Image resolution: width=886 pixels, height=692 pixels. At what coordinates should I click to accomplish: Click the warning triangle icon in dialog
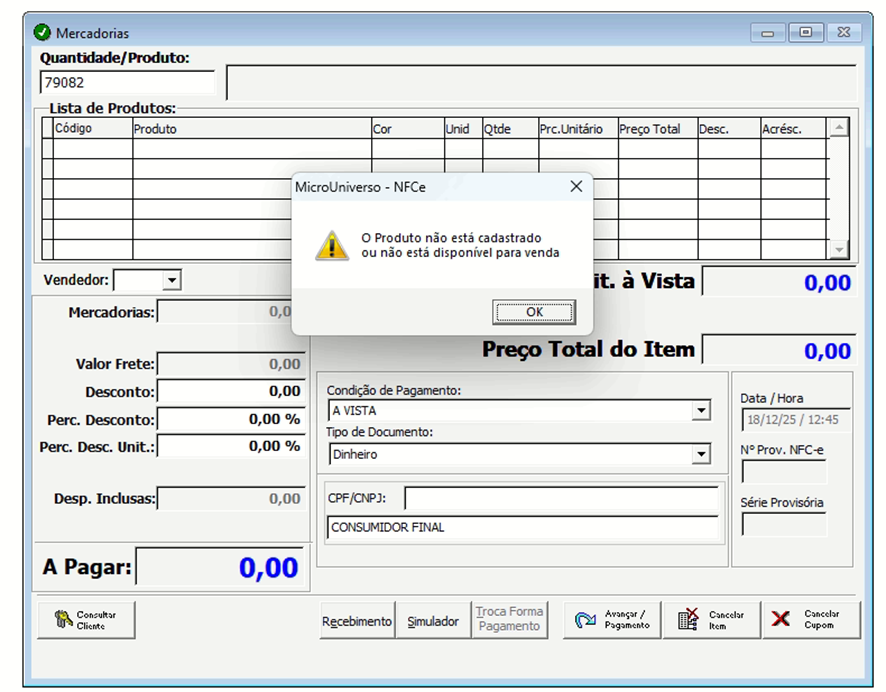pyautogui.click(x=332, y=245)
